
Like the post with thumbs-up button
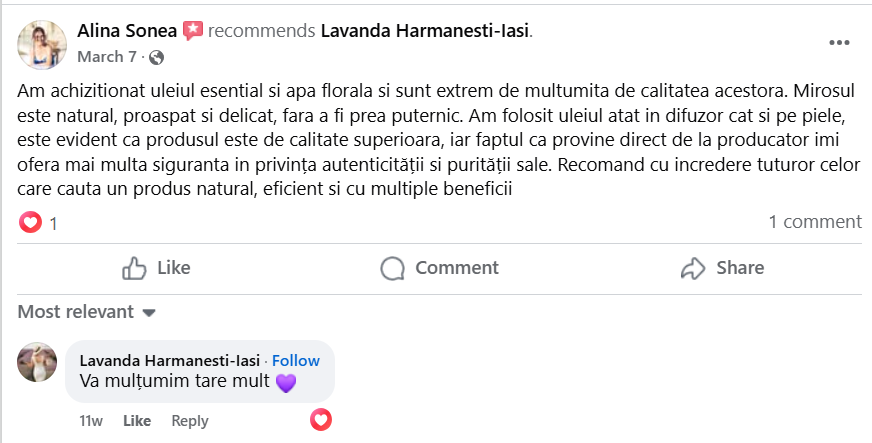click(156, 268)
